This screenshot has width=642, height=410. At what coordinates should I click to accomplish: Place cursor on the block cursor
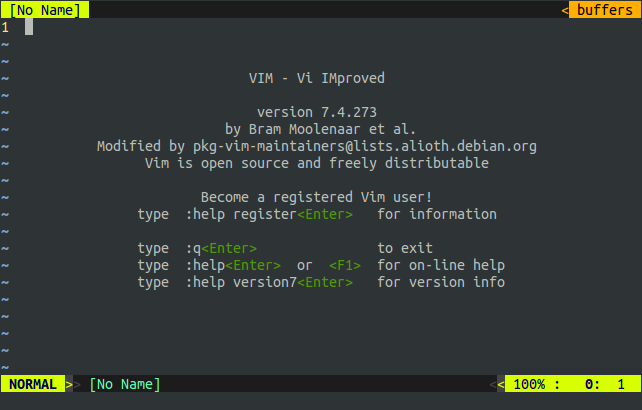pos(29,27)
